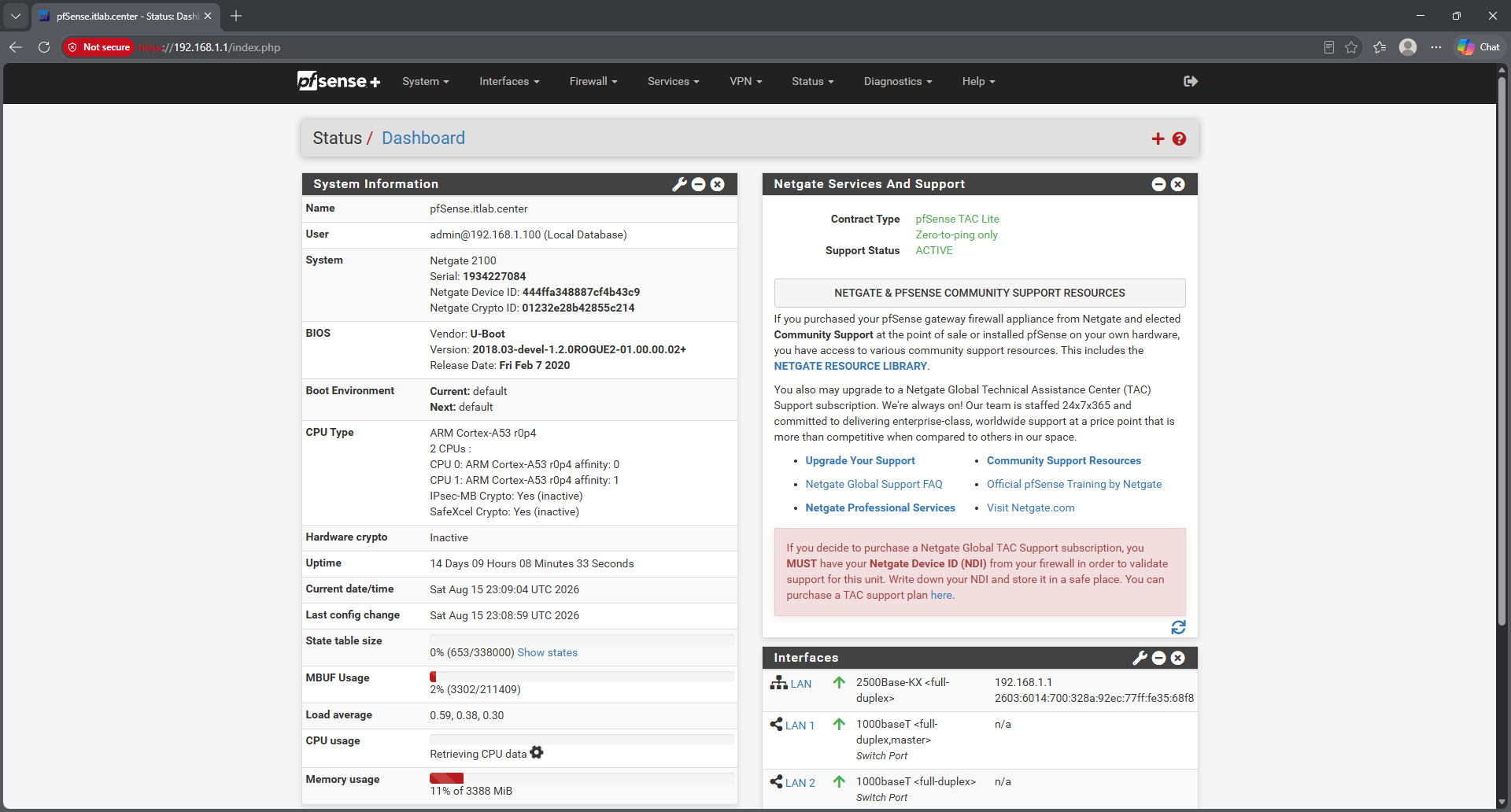Open browser settings and more menu

tap(1436, 47)
